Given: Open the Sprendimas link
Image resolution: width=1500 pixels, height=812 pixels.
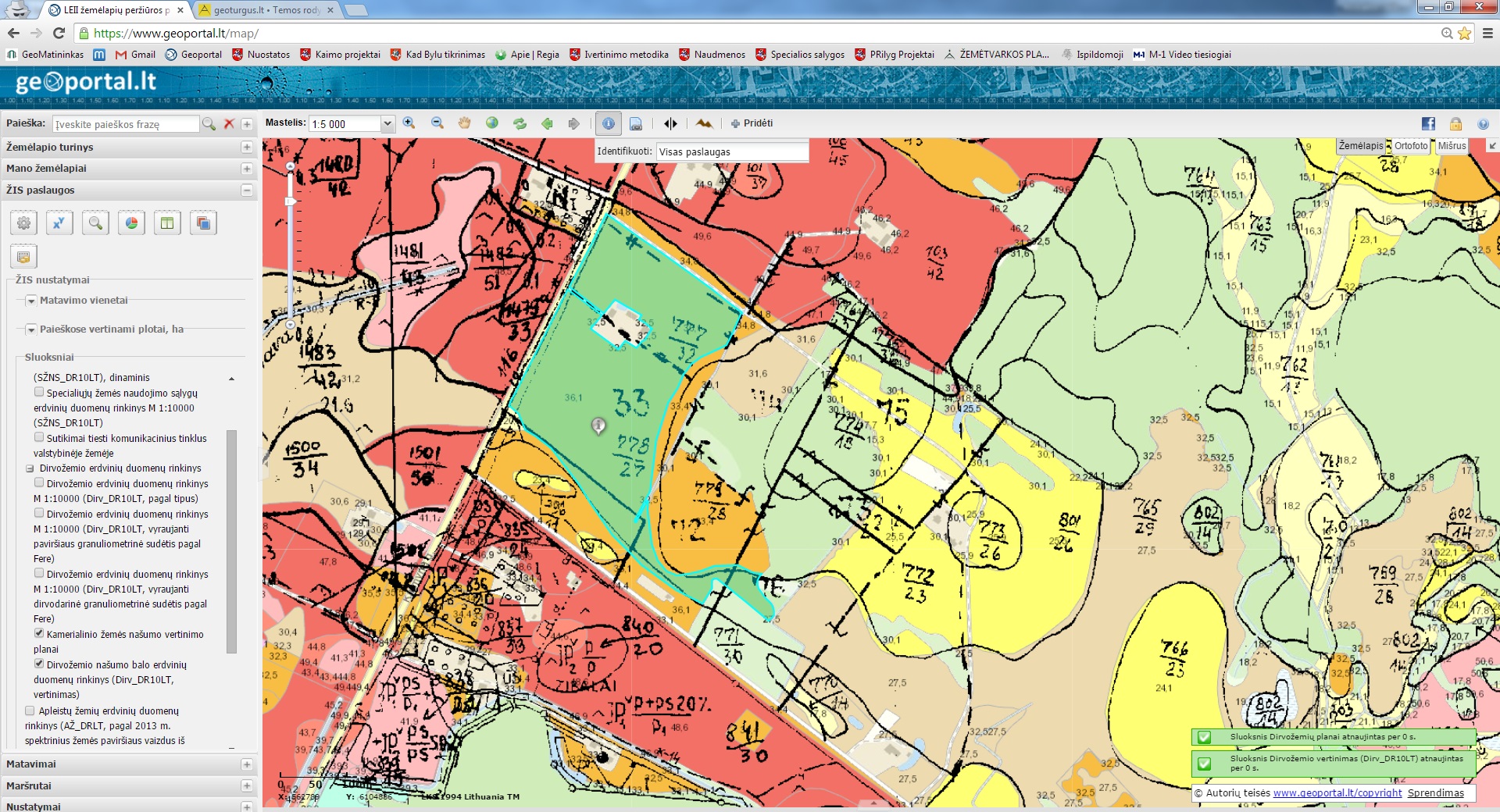Looking at the screenshot, I should pyautogui.click(x=1436, y=792).
